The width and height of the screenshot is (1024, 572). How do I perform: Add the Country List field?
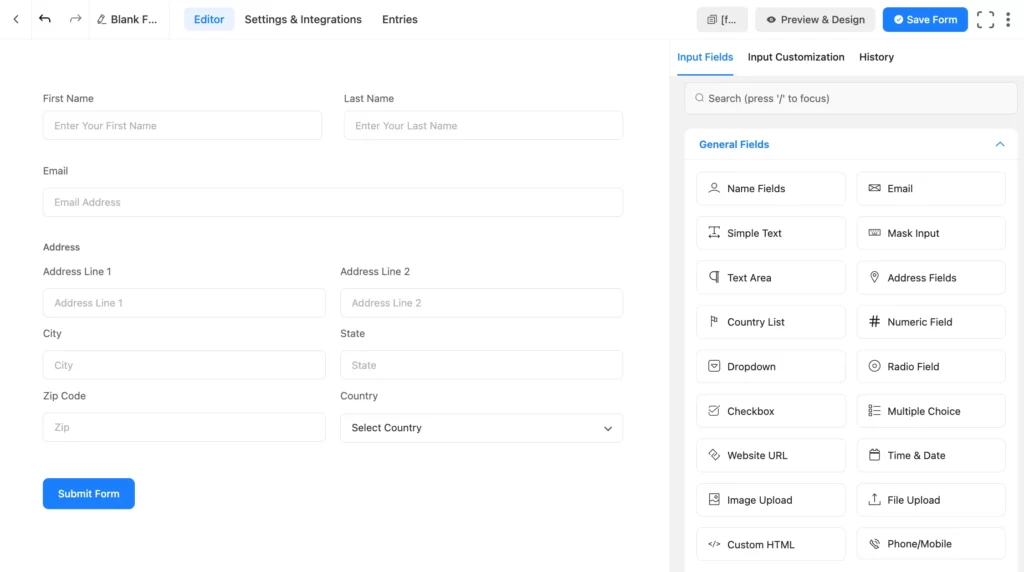tap(771, 322)
